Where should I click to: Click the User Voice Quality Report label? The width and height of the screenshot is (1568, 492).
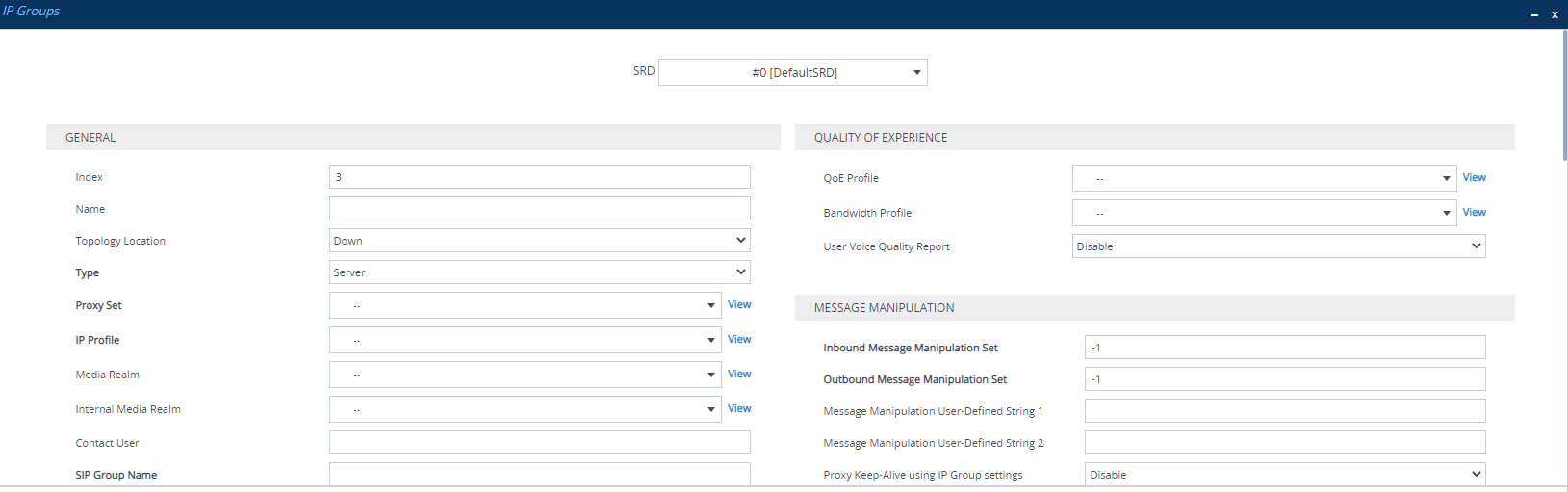click(x=887, y=246)
